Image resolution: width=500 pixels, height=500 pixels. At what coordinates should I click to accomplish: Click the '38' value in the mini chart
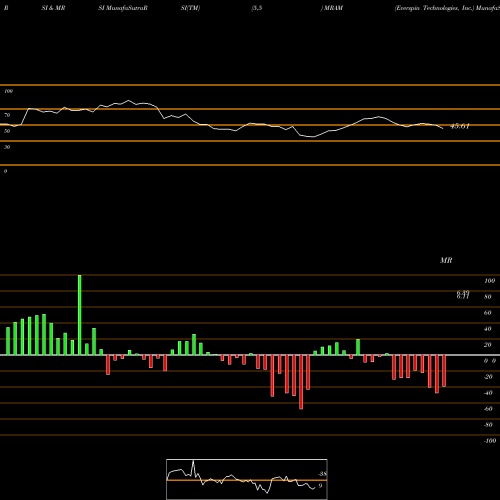[322, 474]
